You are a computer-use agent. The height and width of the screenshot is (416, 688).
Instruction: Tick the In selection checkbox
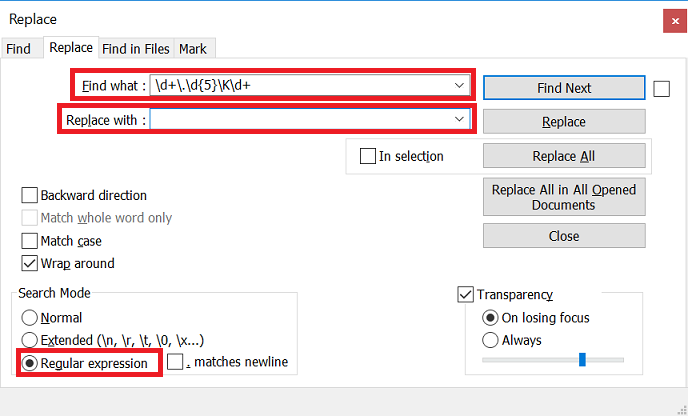click(x=368, y=156)
